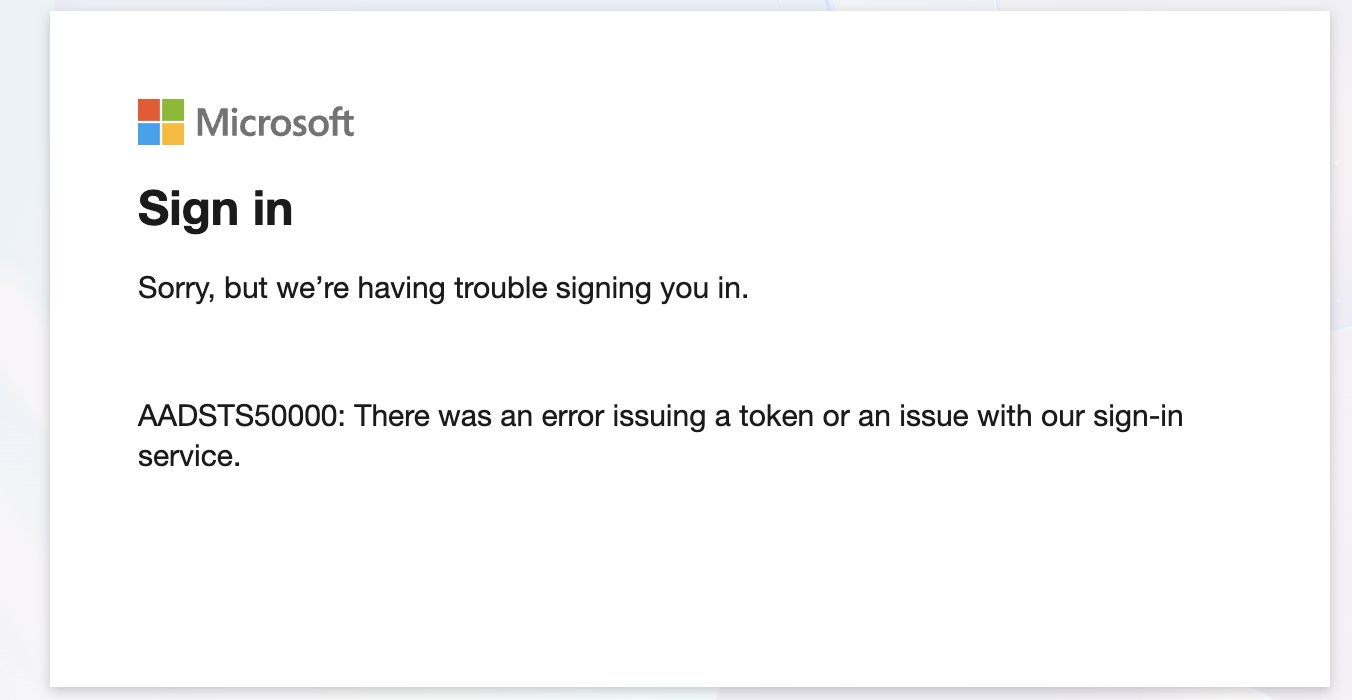Select the bold Sign in heading
Image resolution: width=1352 pixels, height=700 pixels.
pyautogui.click(x=215, y=210)
